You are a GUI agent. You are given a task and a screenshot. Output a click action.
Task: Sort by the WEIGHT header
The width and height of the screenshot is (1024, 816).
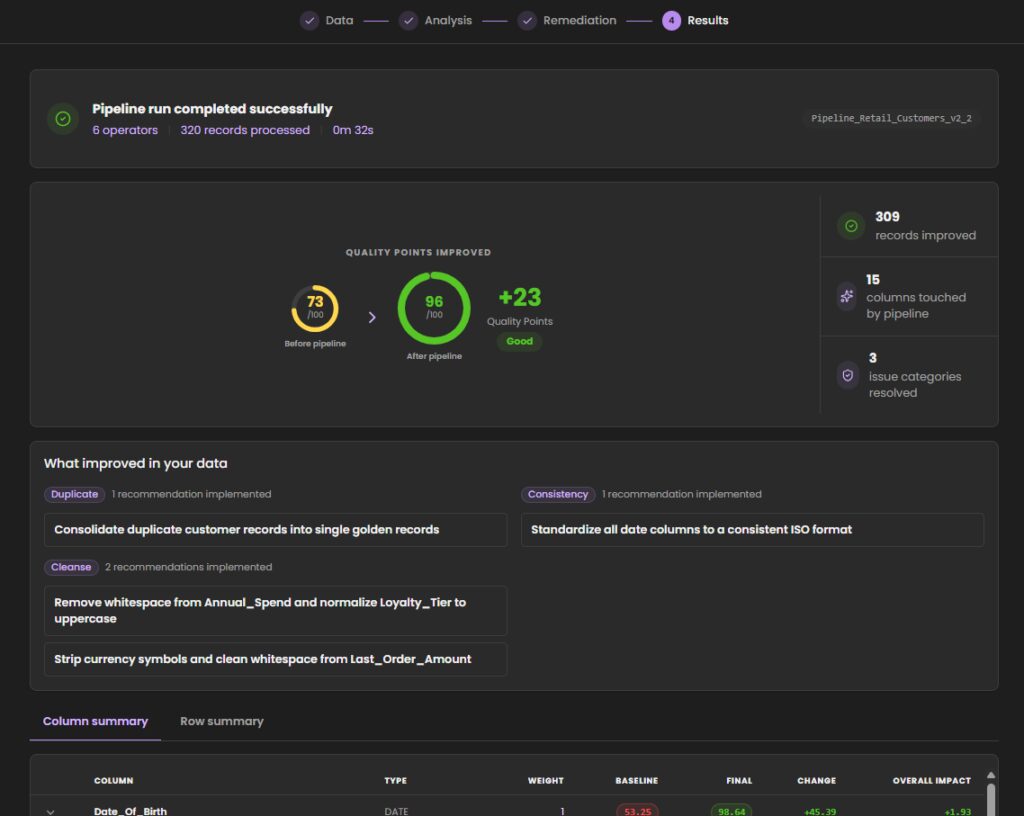coord(546,780)
